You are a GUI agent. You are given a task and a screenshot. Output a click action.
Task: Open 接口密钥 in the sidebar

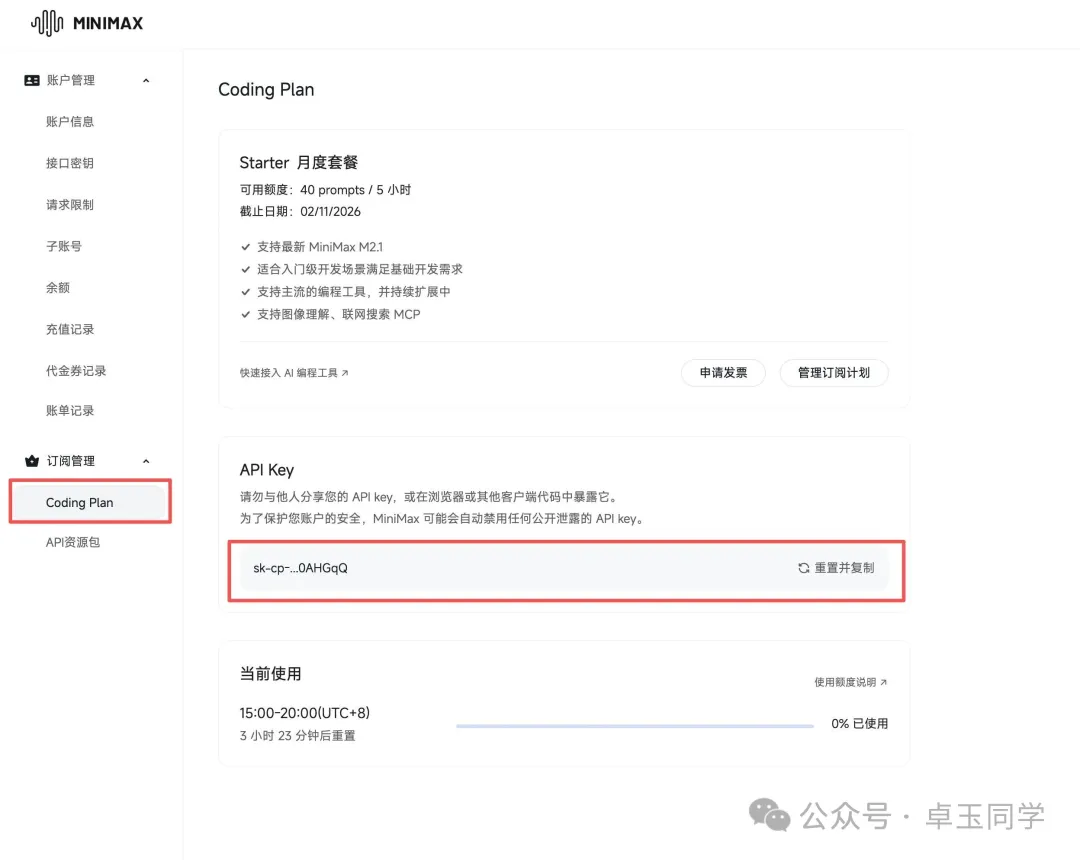click(70, 163)
